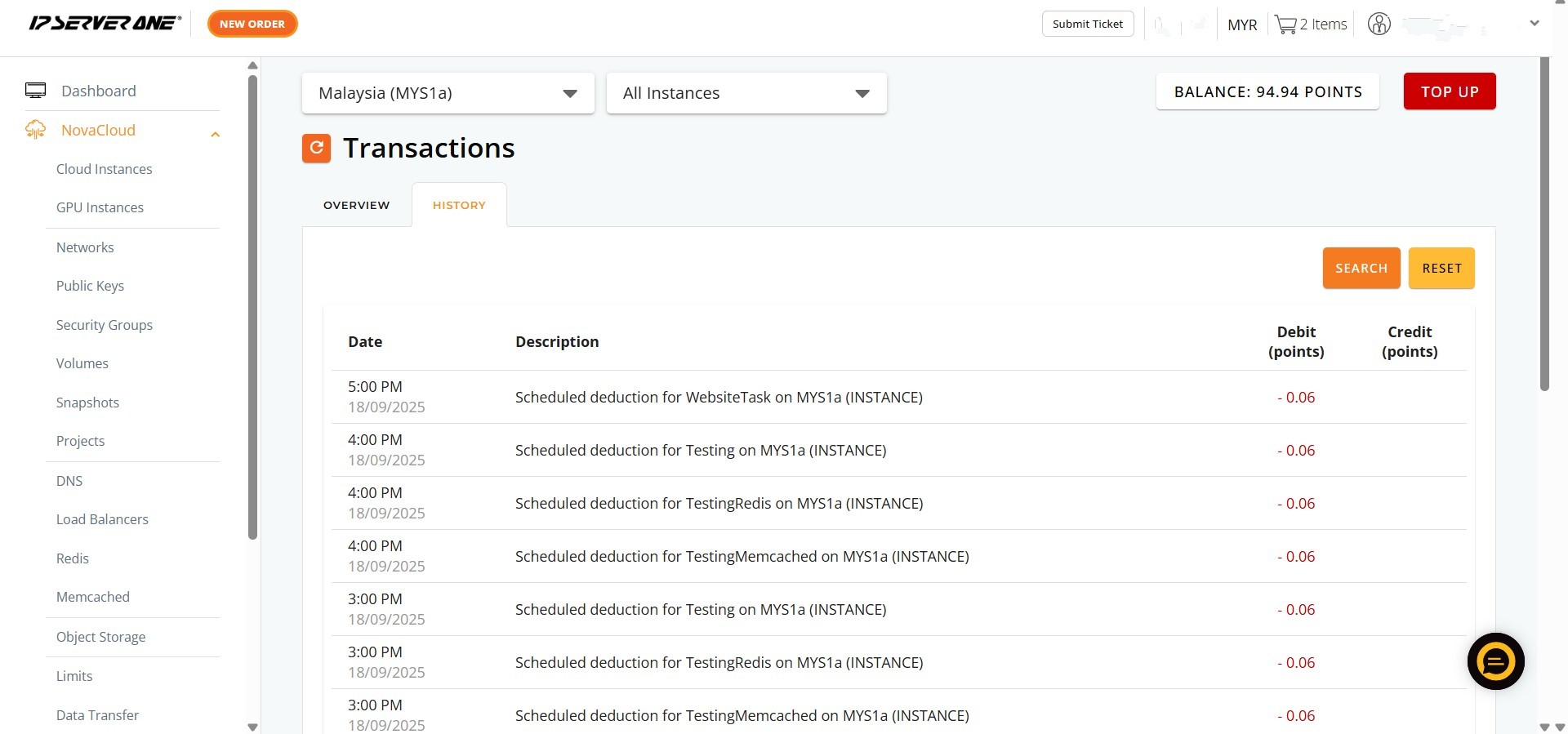
Task: Click the sidebar scroll down arrow
Action: [x=252, y=726]
